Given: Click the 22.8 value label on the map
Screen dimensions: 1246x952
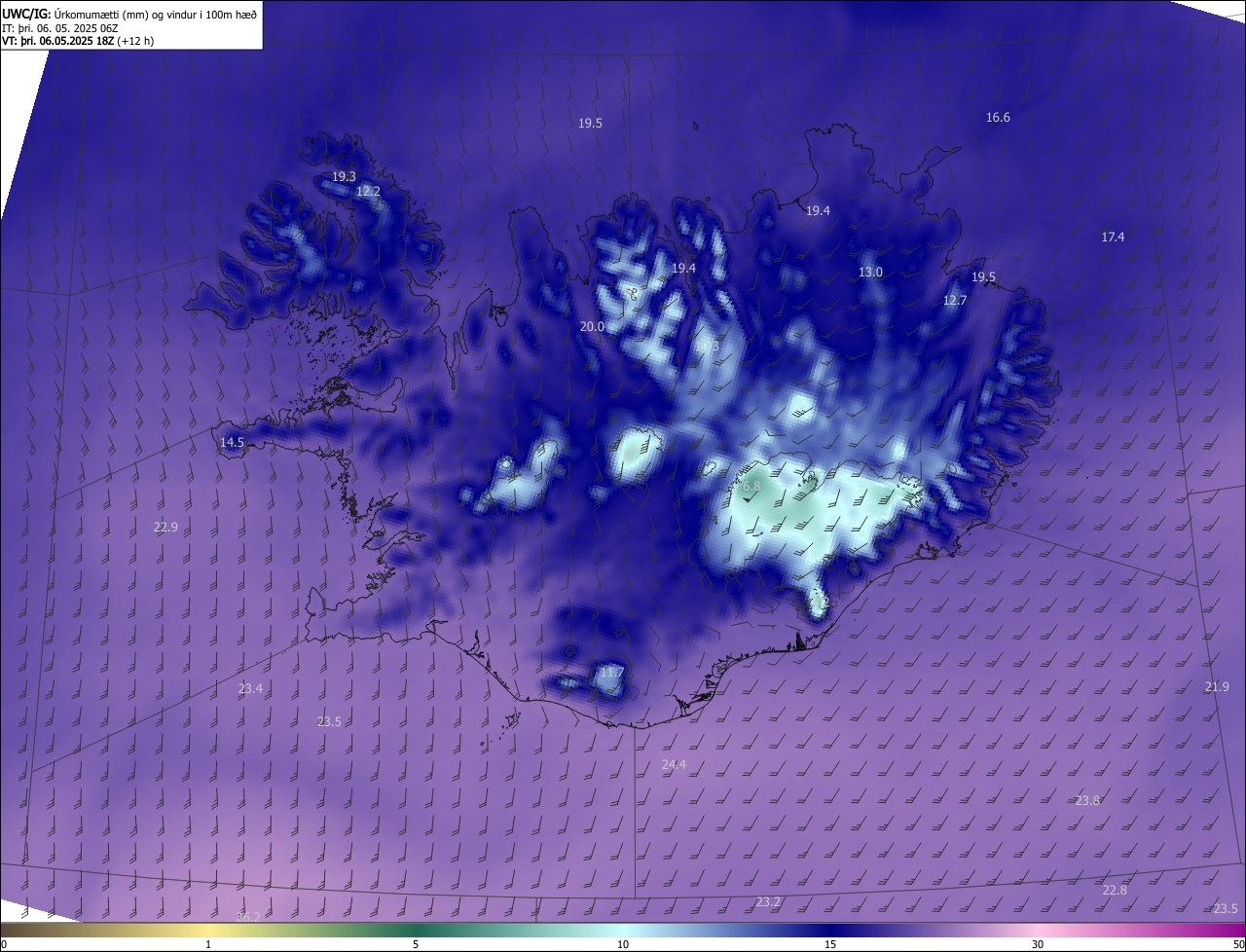Looking at the screenshot, I should [1115, 890].
